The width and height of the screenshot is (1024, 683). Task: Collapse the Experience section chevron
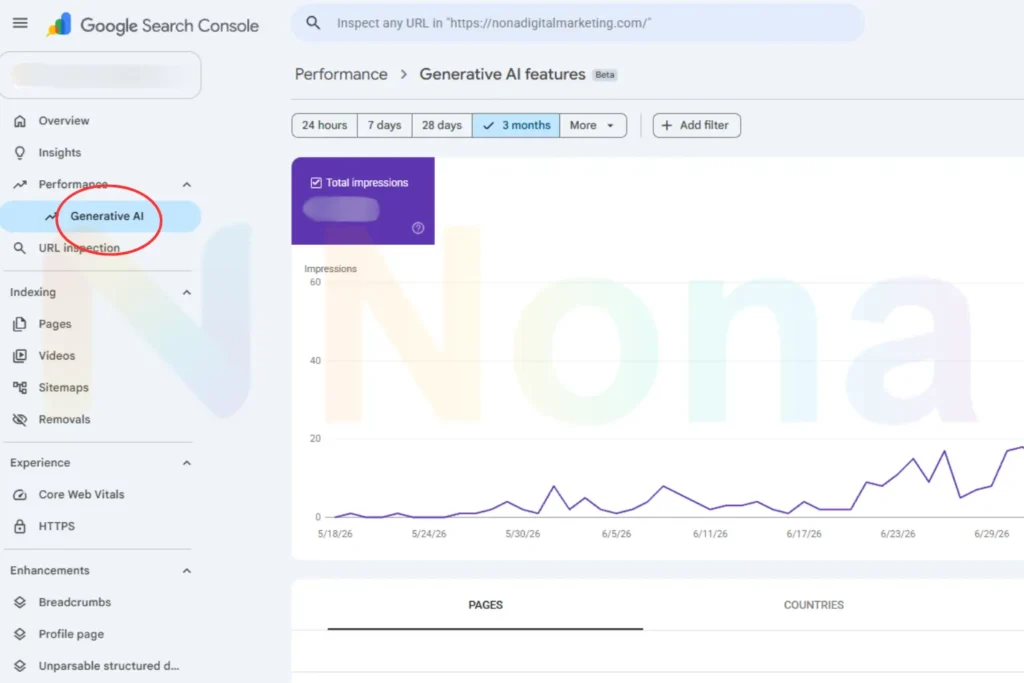tap(187, 463)
